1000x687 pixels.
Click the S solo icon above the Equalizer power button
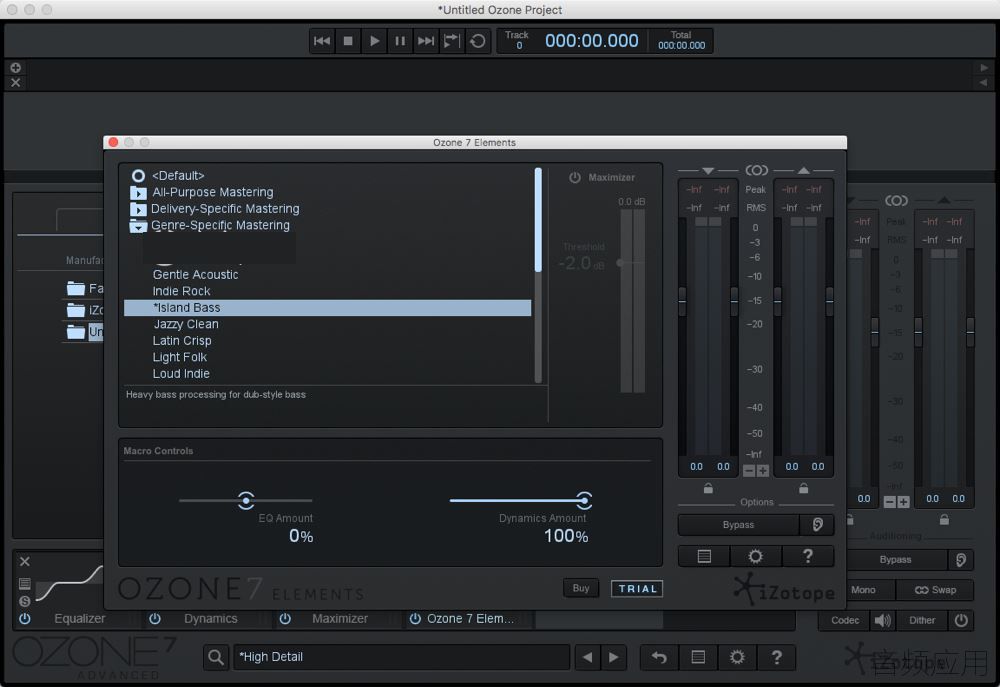click(24, 601)
